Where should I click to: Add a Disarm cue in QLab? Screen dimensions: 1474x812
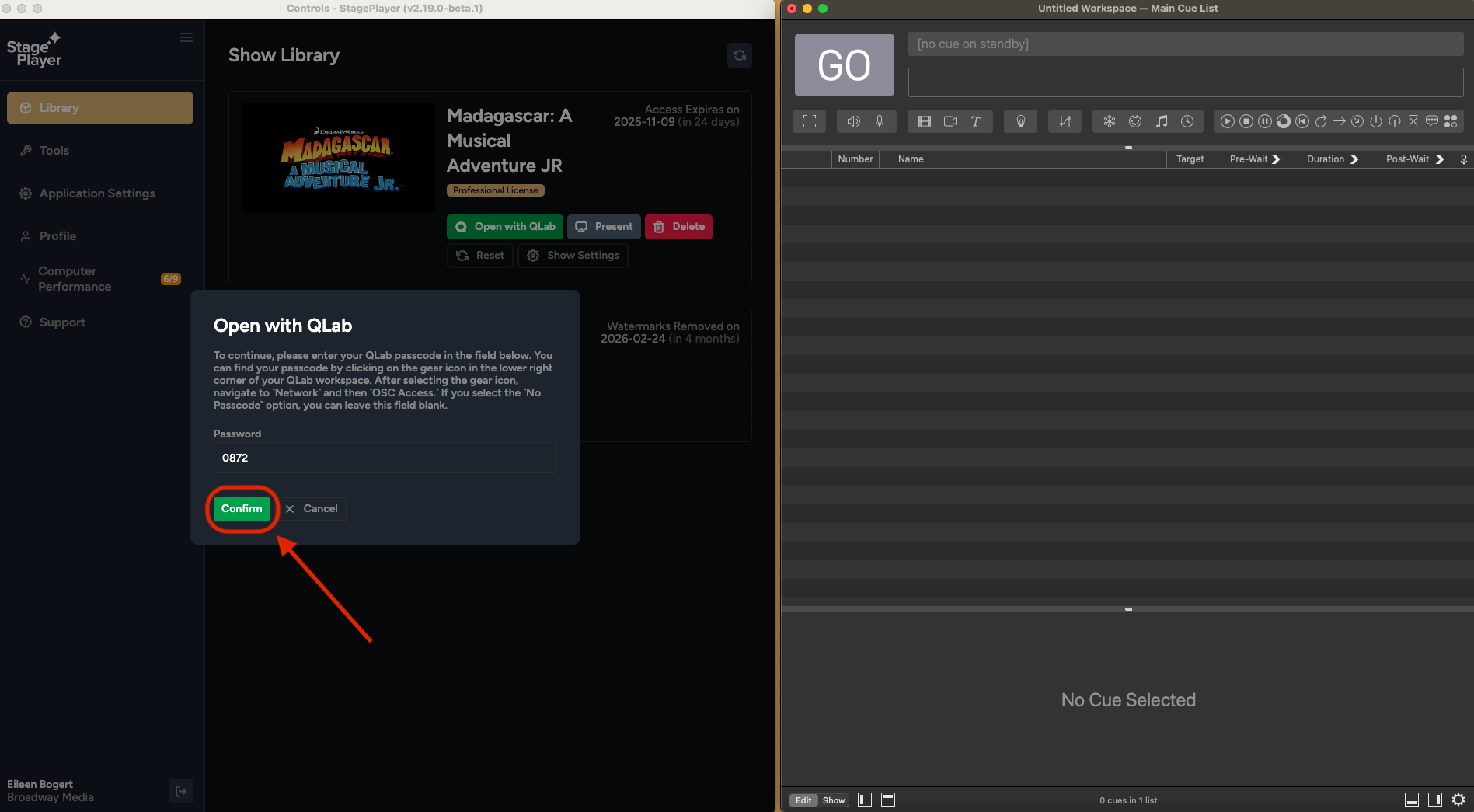(x=1395, y=121)
